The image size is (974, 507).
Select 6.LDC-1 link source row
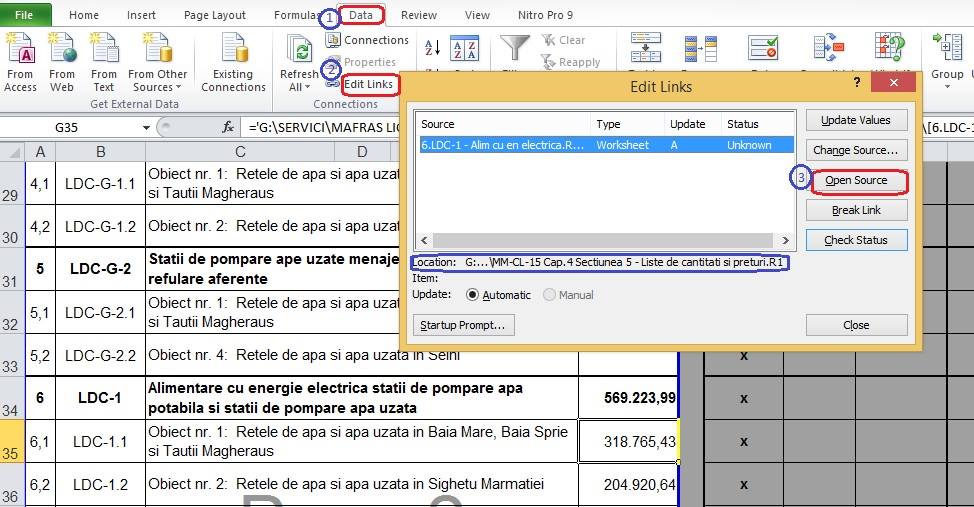click(x=606, y=145)
